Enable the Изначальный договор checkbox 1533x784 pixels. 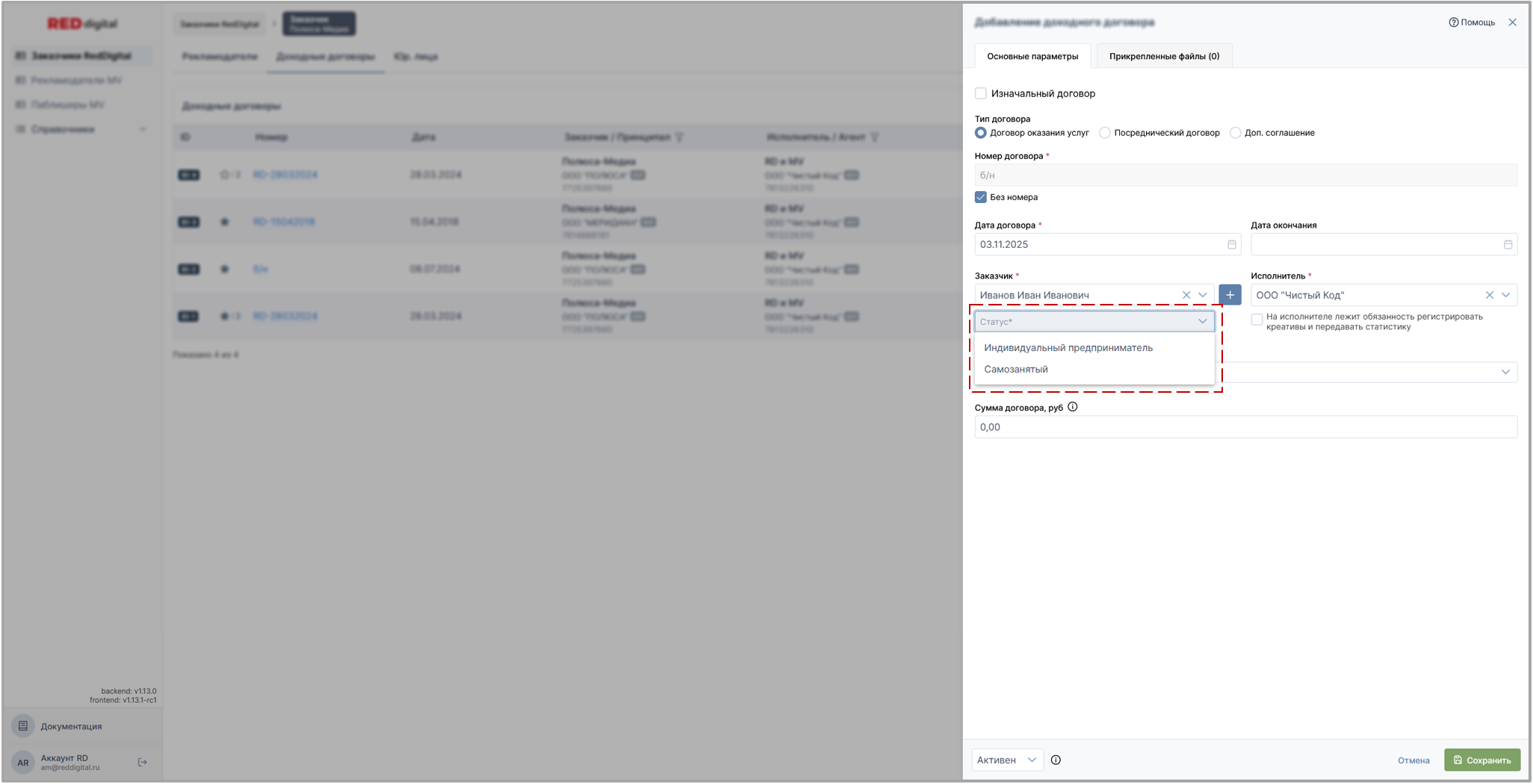pos(981,93)
